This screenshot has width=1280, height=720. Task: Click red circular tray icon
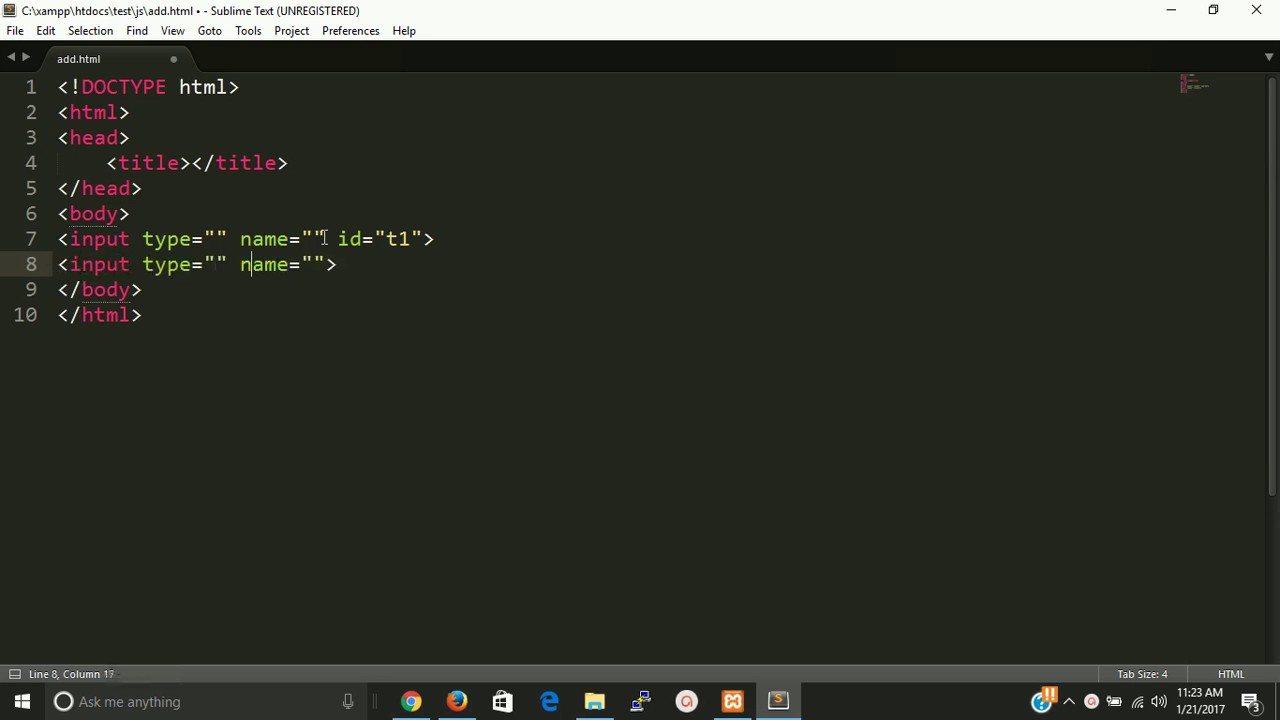[x=1091, y=702]
